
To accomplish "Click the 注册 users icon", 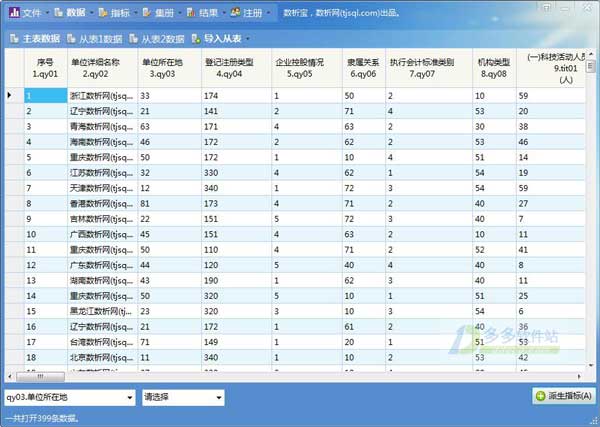I will coord(235,12).
